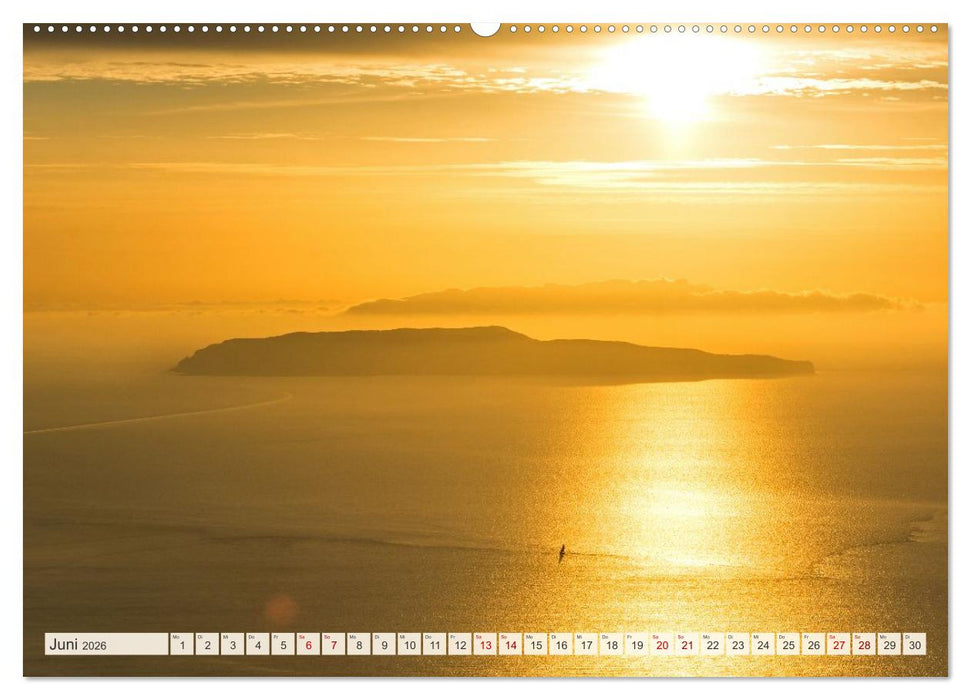Click the red Saturday 6 date cell

(309, 645)
